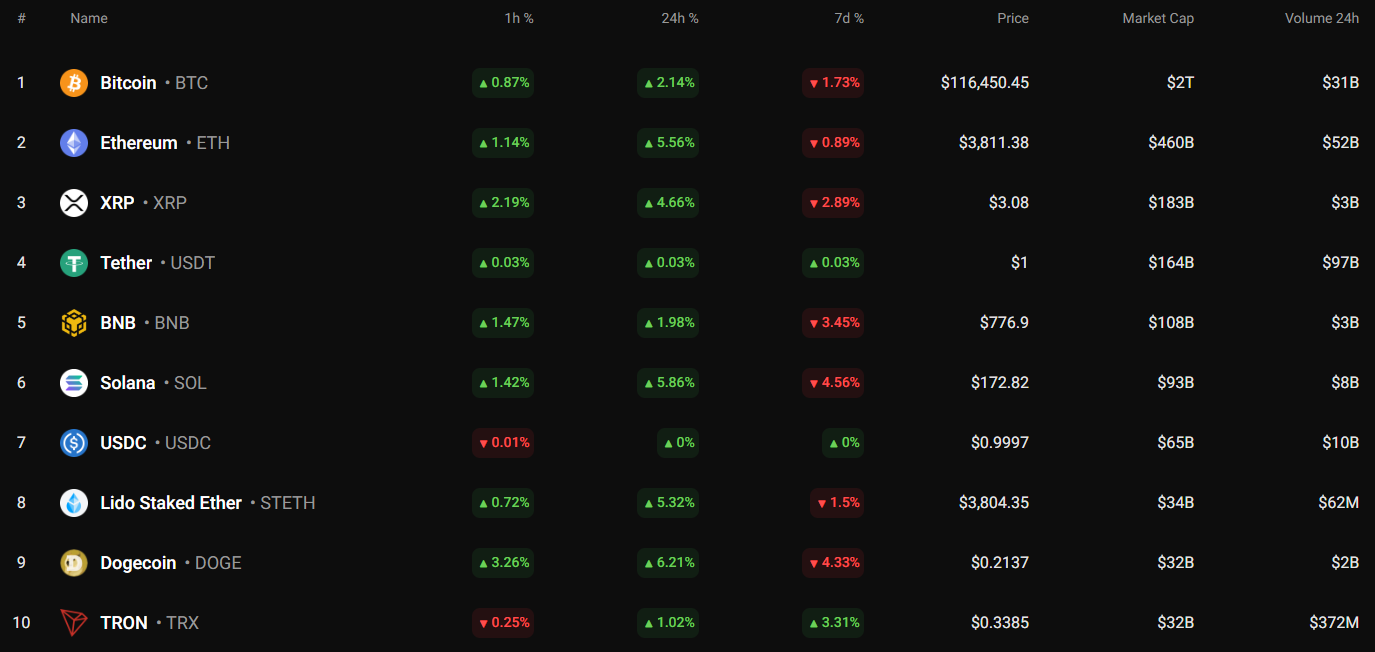Click the BNB logo icon
1375x652 pixels.
click(74, 323)
